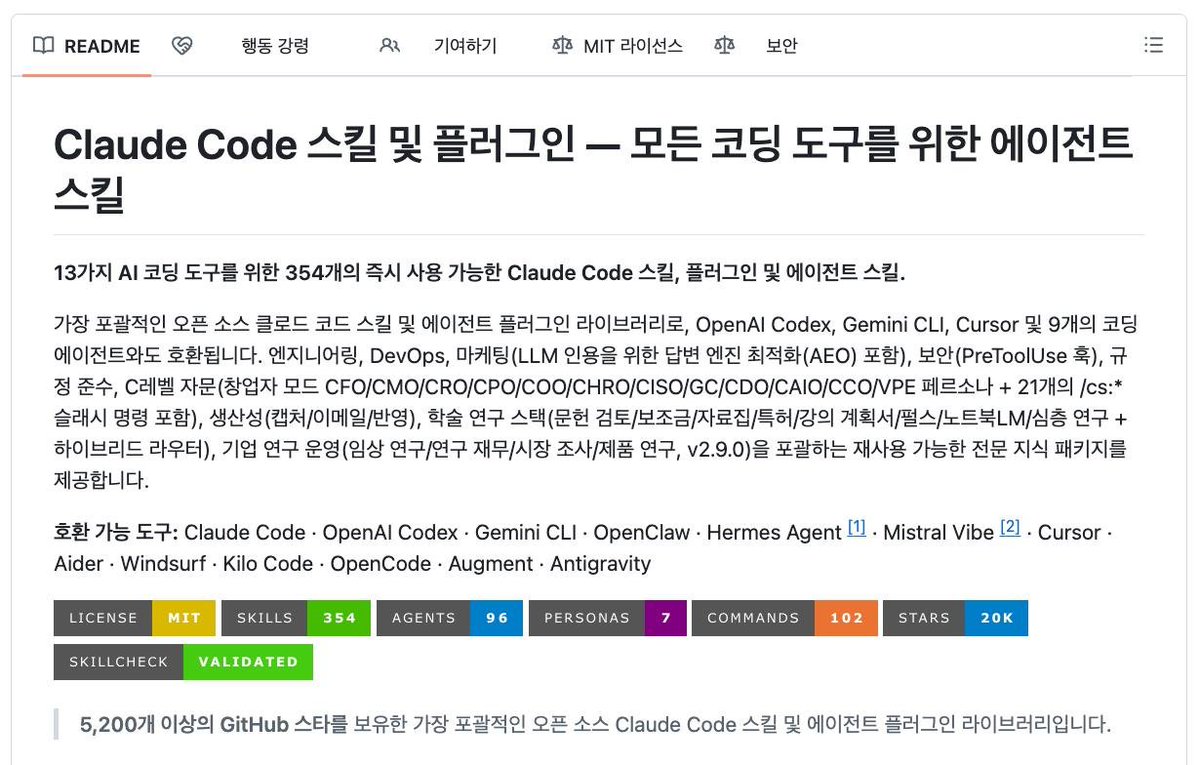
Task: Click the PERSONAS 7 badge
Action: (607, 618)
